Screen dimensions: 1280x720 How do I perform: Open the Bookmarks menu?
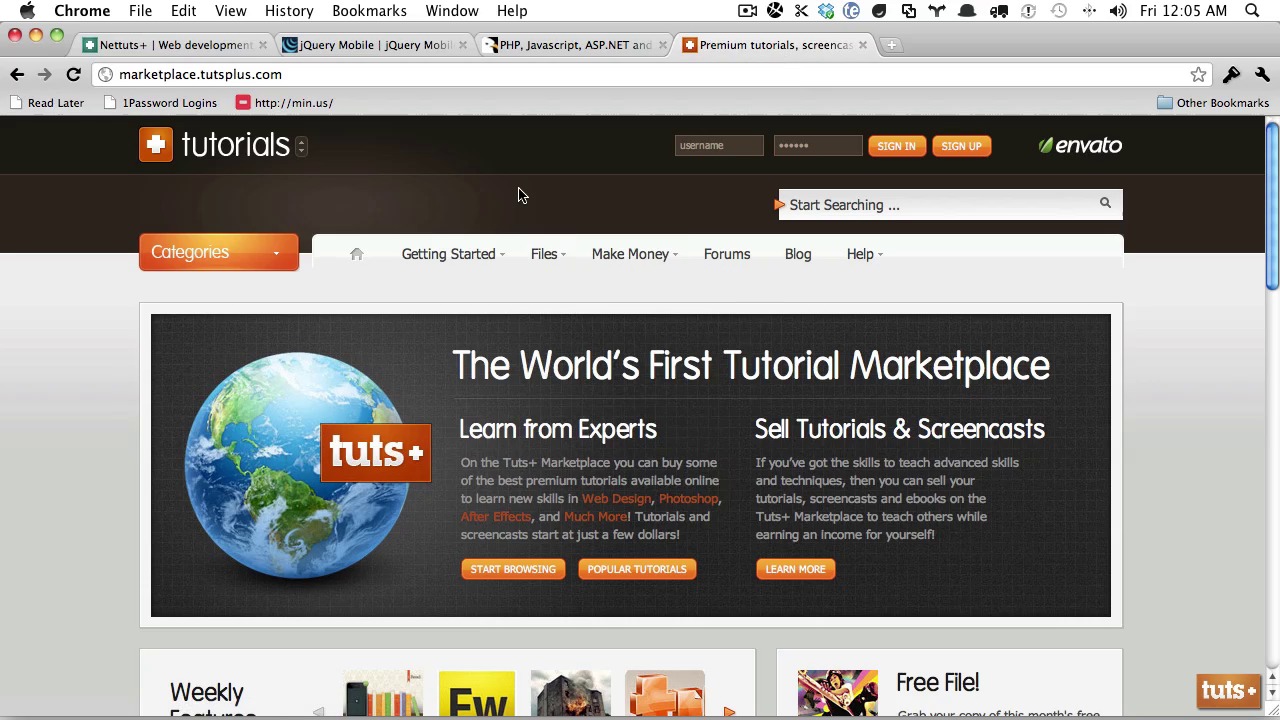click(x=369, y=11)
